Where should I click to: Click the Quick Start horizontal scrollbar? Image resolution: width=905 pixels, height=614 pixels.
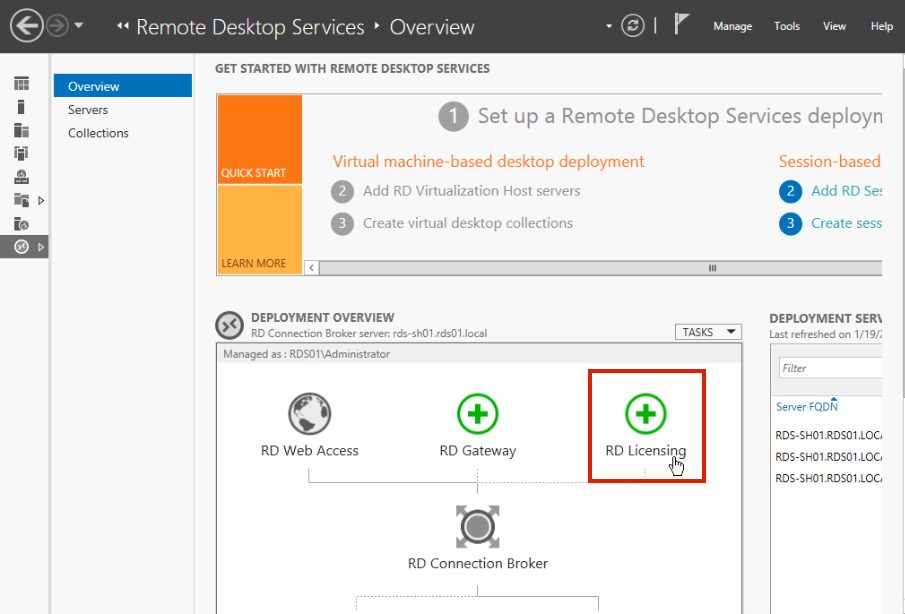[600, 268]
